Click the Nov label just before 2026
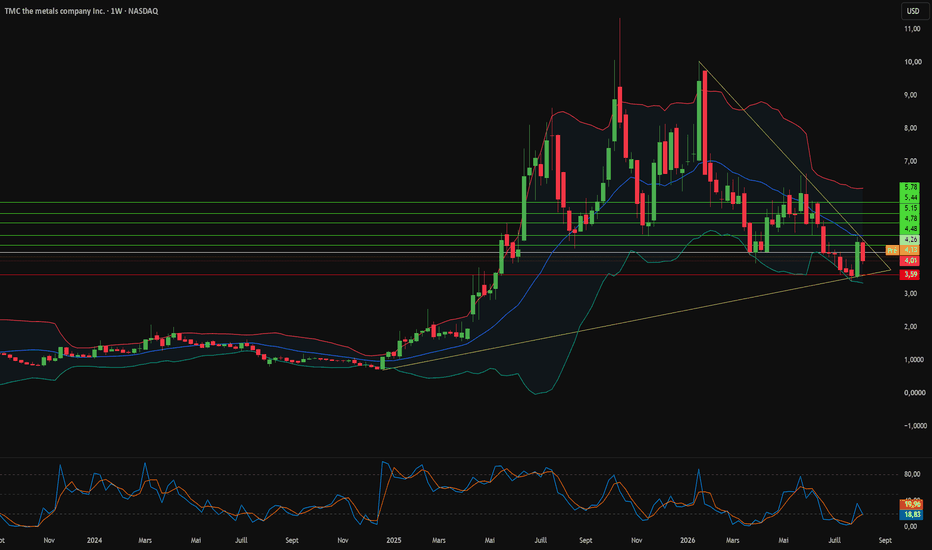Viewport: 932px width, 550px height. click(x=637, y=540)
